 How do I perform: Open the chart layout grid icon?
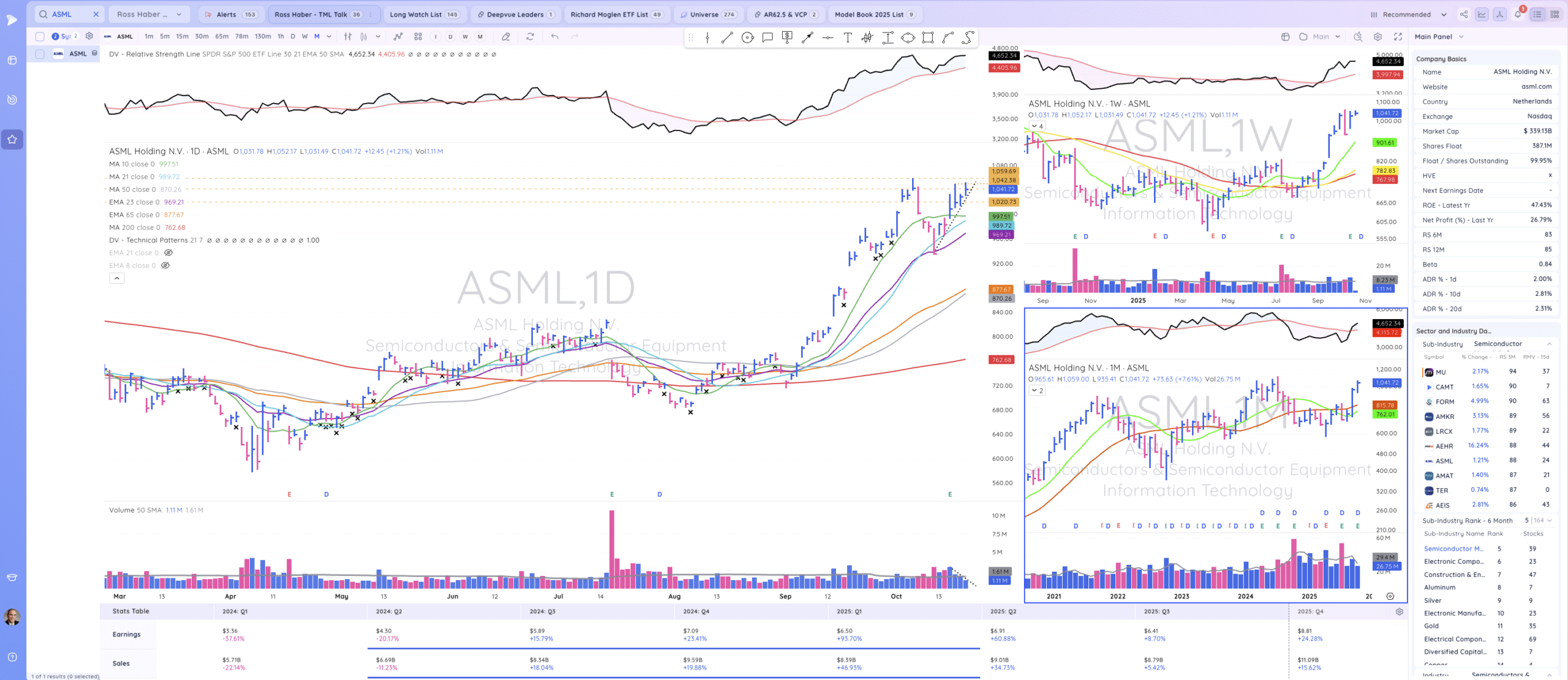418,37
